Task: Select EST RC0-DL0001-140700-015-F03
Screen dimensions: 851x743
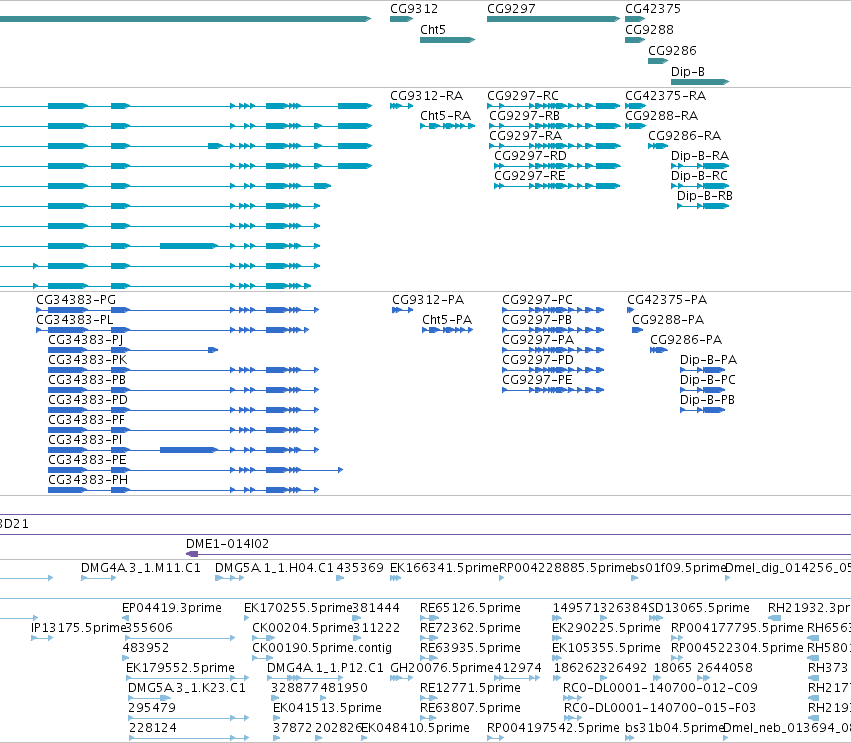Action: coord(660,708)
